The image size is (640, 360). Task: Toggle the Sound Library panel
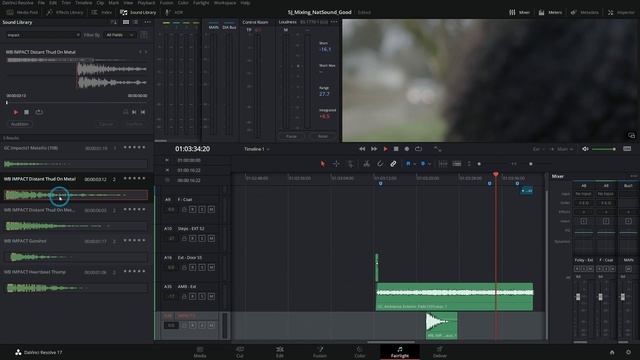[x=138, y=12]
